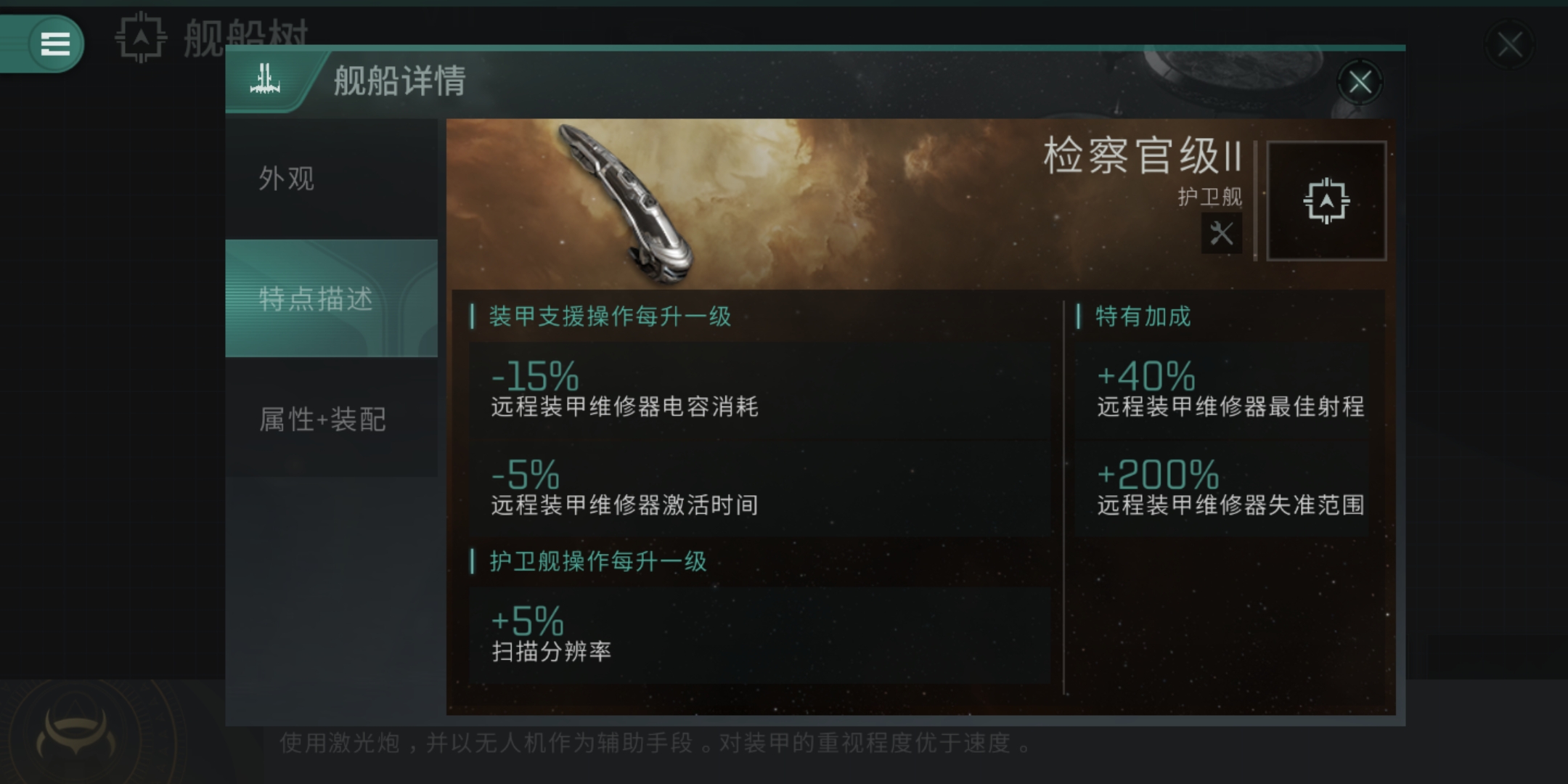Click the 舰船树 icon in top bar
Viewport: 1568px width, 784px height.
pos(141,38)
